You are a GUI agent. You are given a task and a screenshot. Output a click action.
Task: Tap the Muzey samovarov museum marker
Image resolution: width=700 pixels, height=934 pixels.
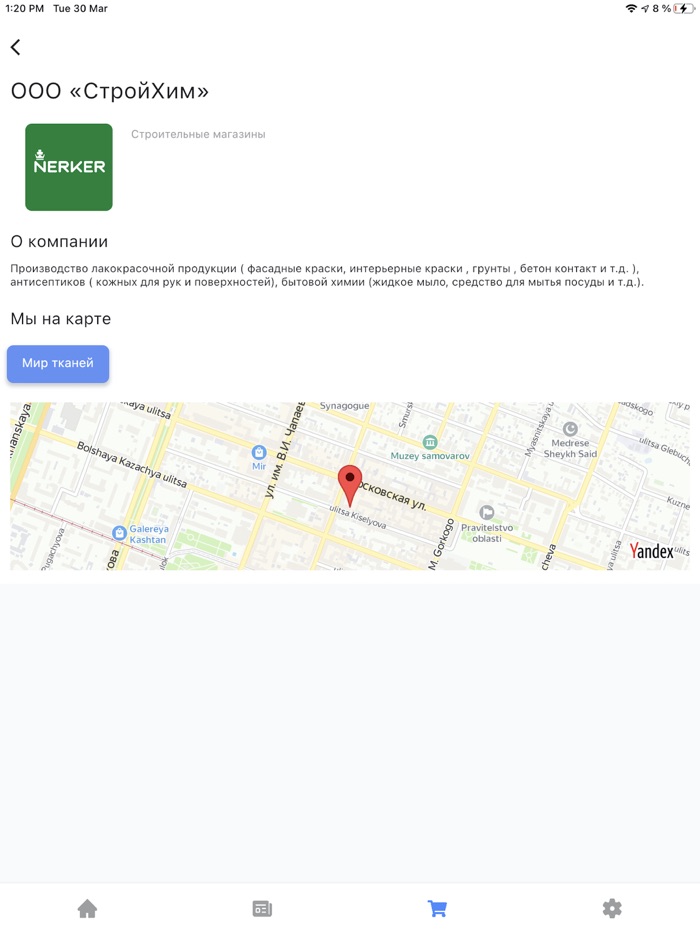pos(430,442)
